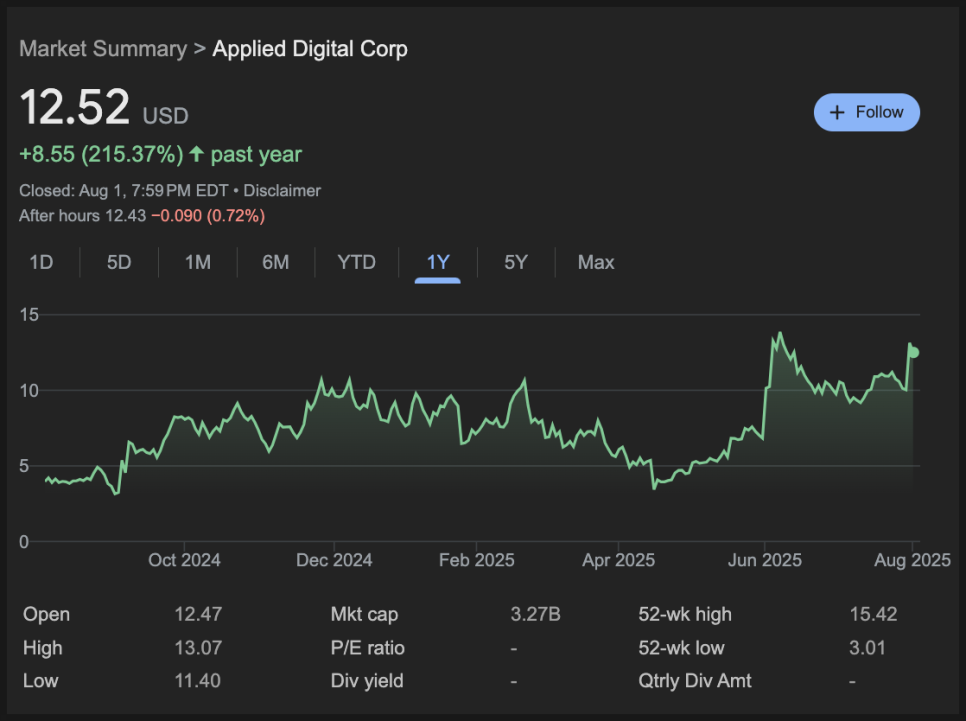Click the Mkt cap value 3.27B
Viewport: 966px width, 721px height.
pos(535,614)
